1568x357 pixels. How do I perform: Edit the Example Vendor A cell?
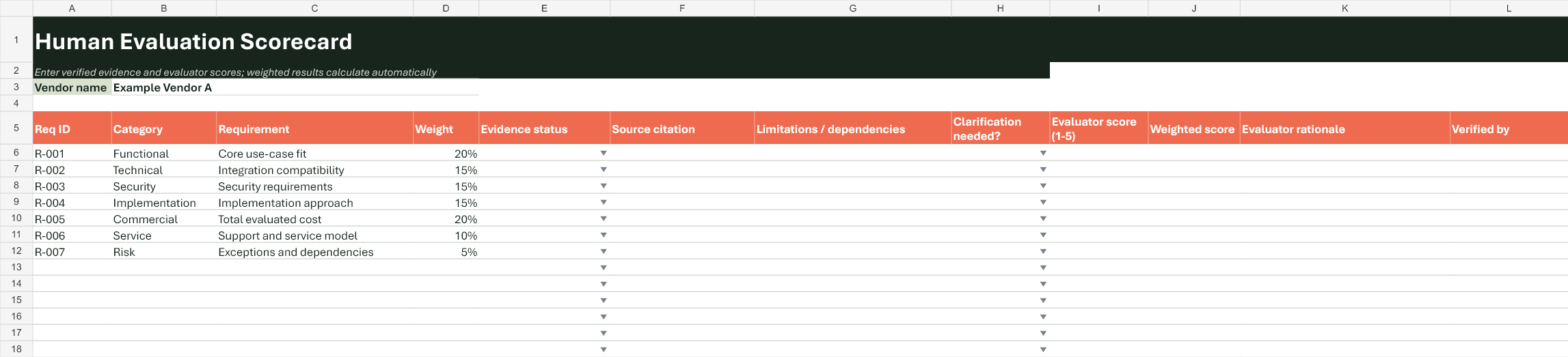(x=295, y=87)
